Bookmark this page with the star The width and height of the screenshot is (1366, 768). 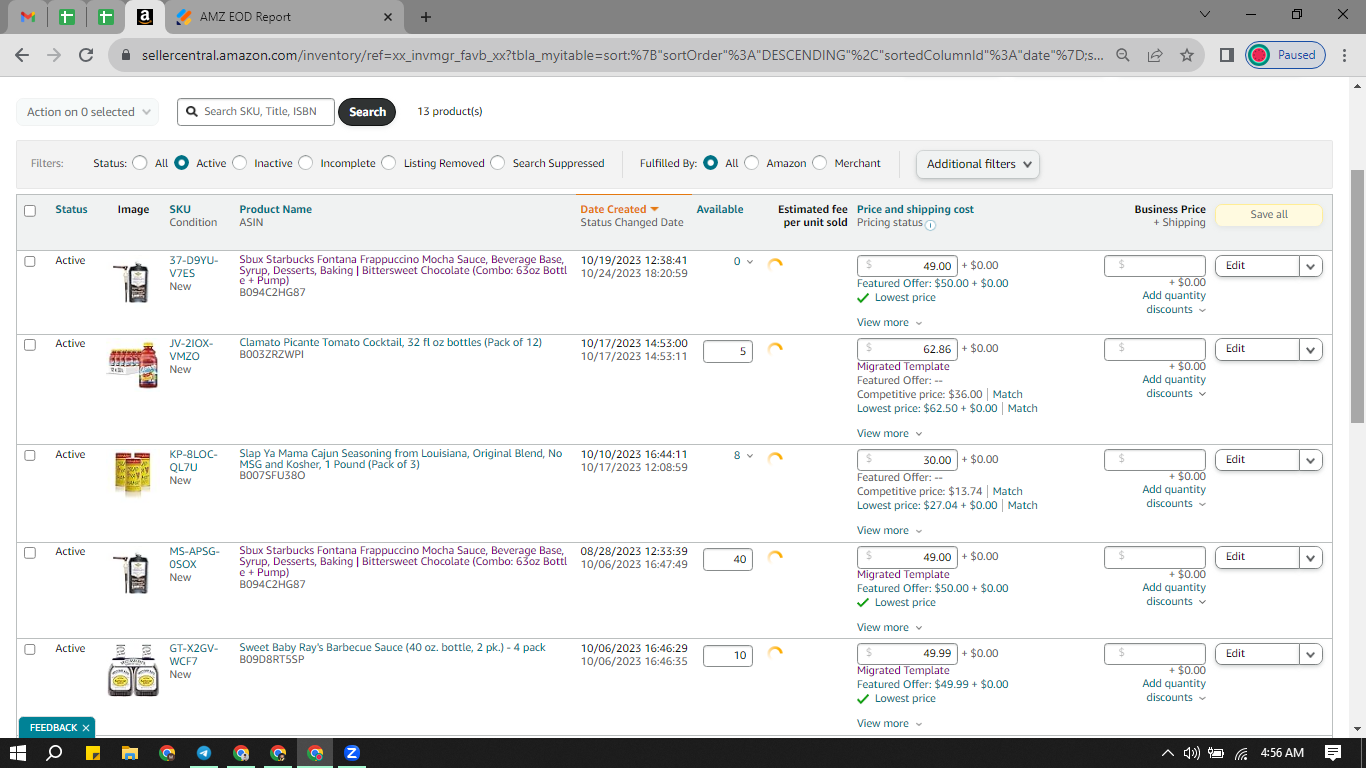[1187, 55]
